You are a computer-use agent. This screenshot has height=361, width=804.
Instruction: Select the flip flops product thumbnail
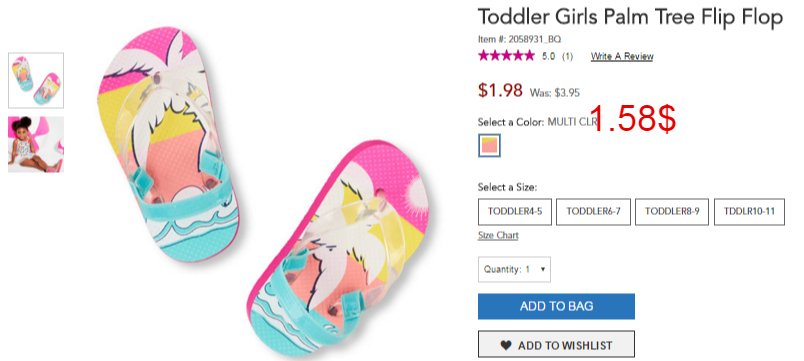36,81
